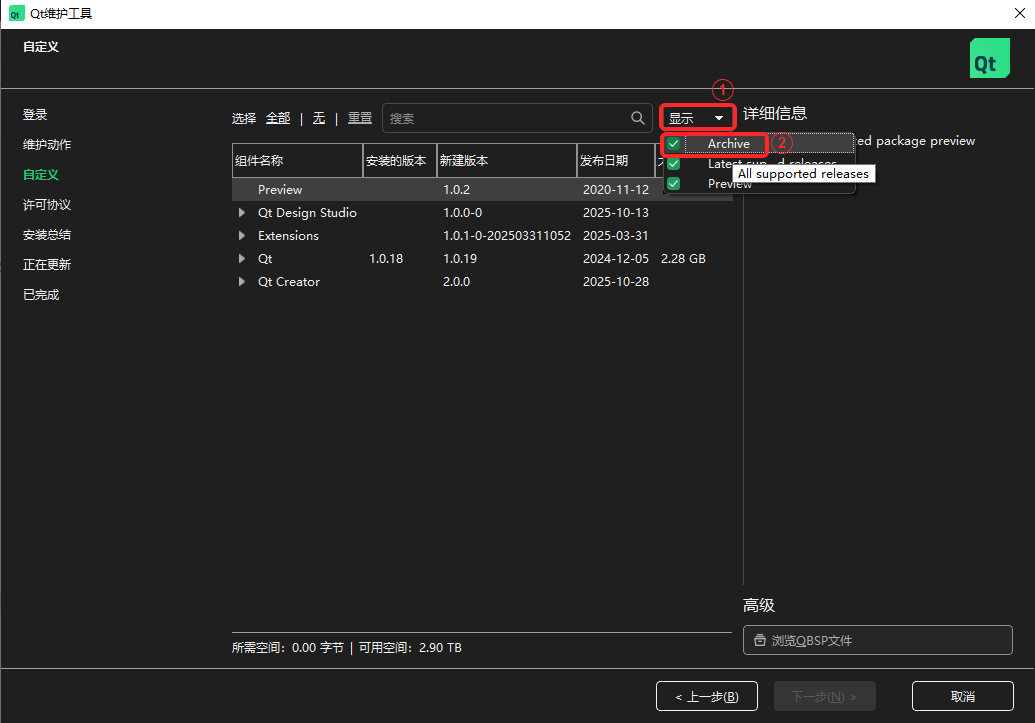Image resolution: width=1035 pixels, height=723 pixels.
Task: Select the 维护动作 step in sidebar
Action: point(47,145)
